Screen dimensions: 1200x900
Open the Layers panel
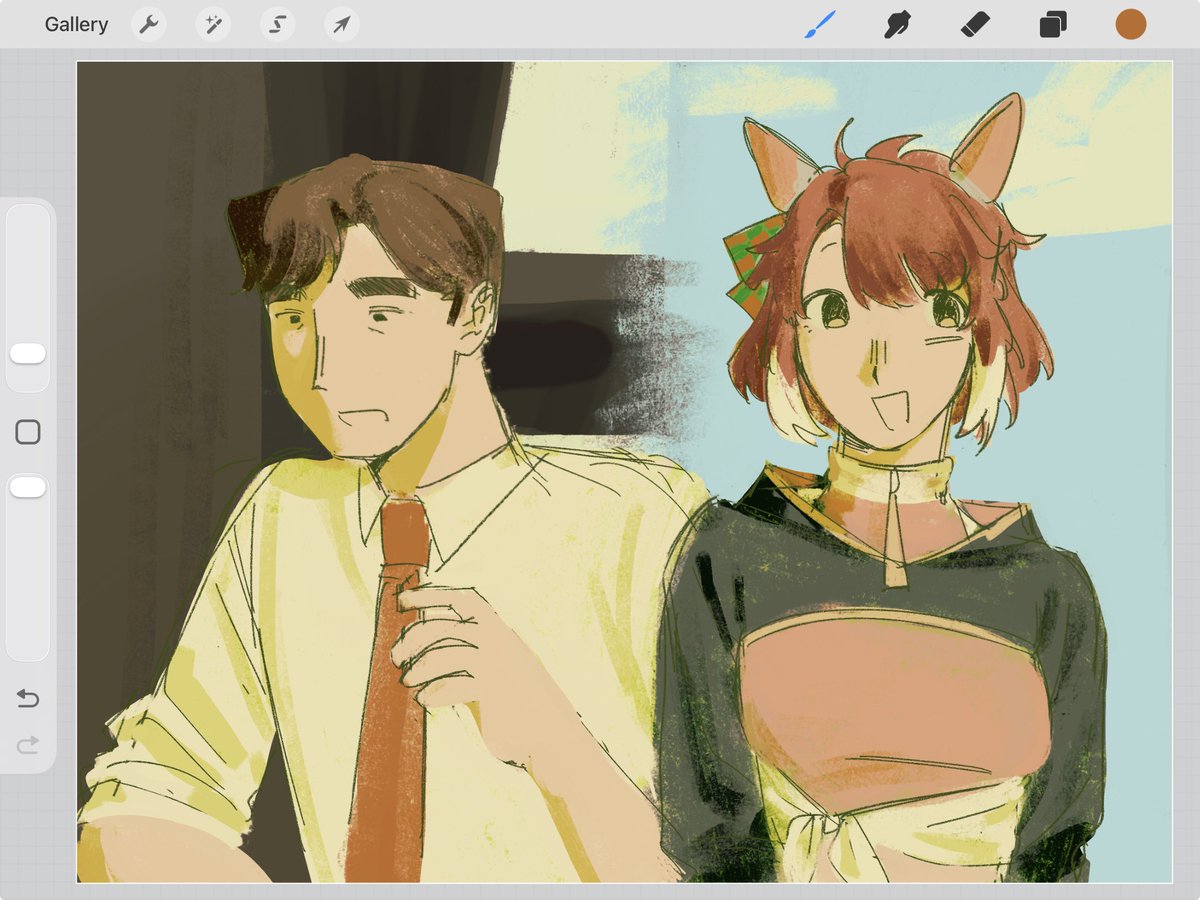pos(1052,25)
